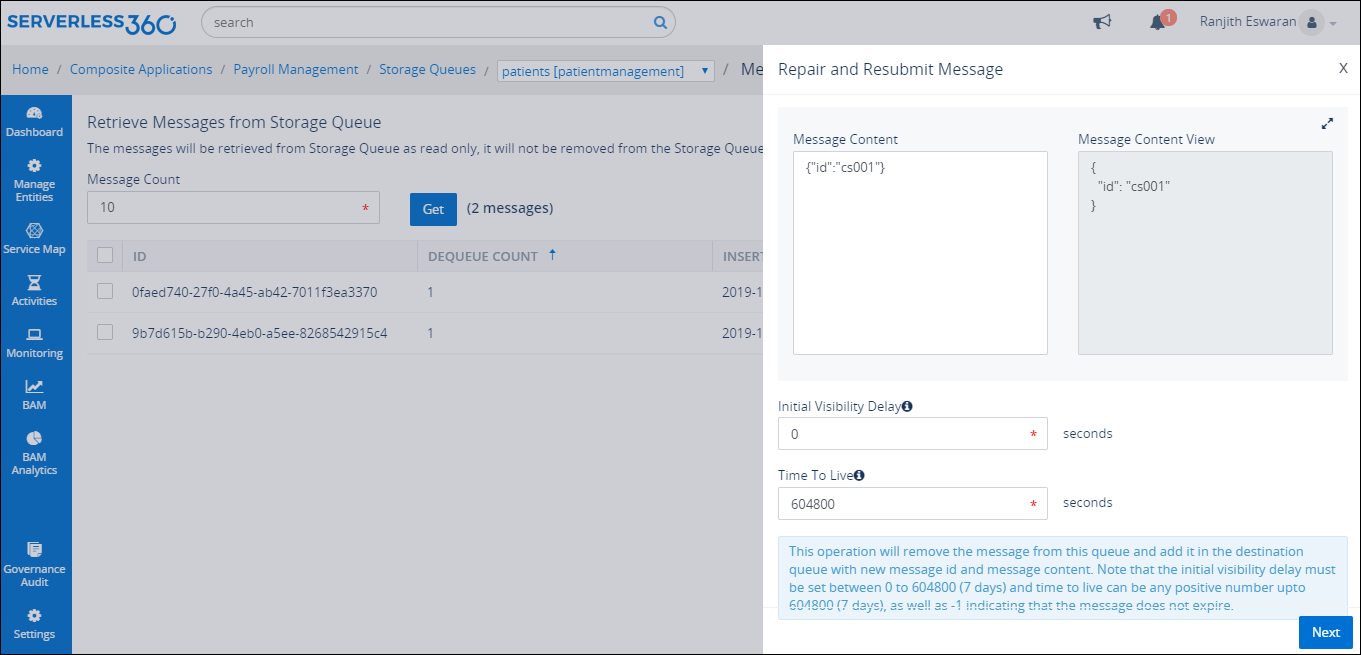The height and width of the screenshot is (655, 1361).
Task: Select all messages with header checkbox
Action: point(104,255)
